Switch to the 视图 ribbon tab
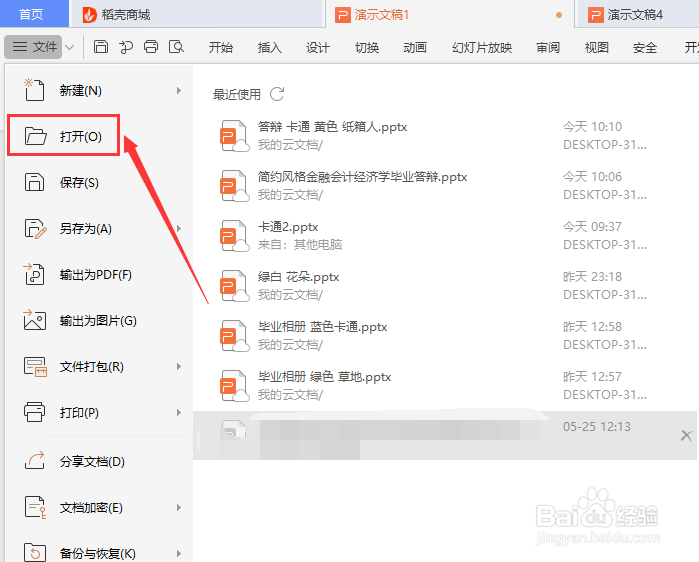This screenshot has width=699, height=562. point(596,47)
